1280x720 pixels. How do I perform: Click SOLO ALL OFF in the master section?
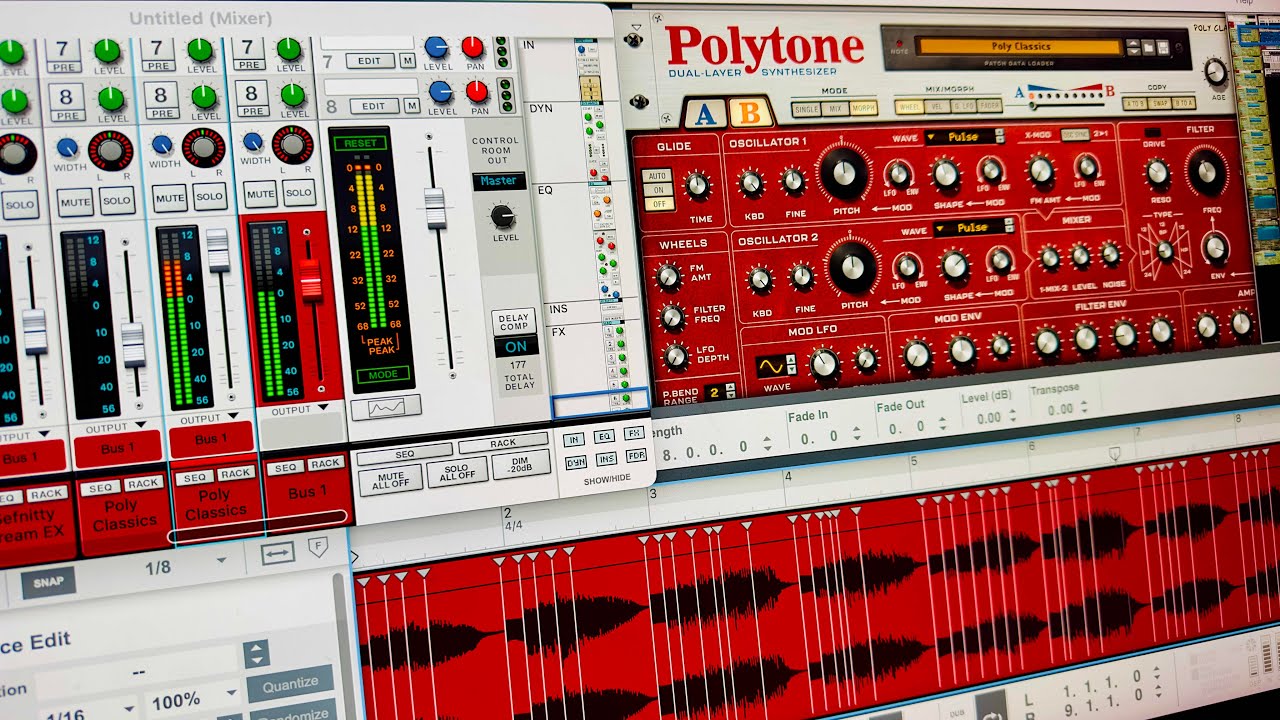pos(457,472)
